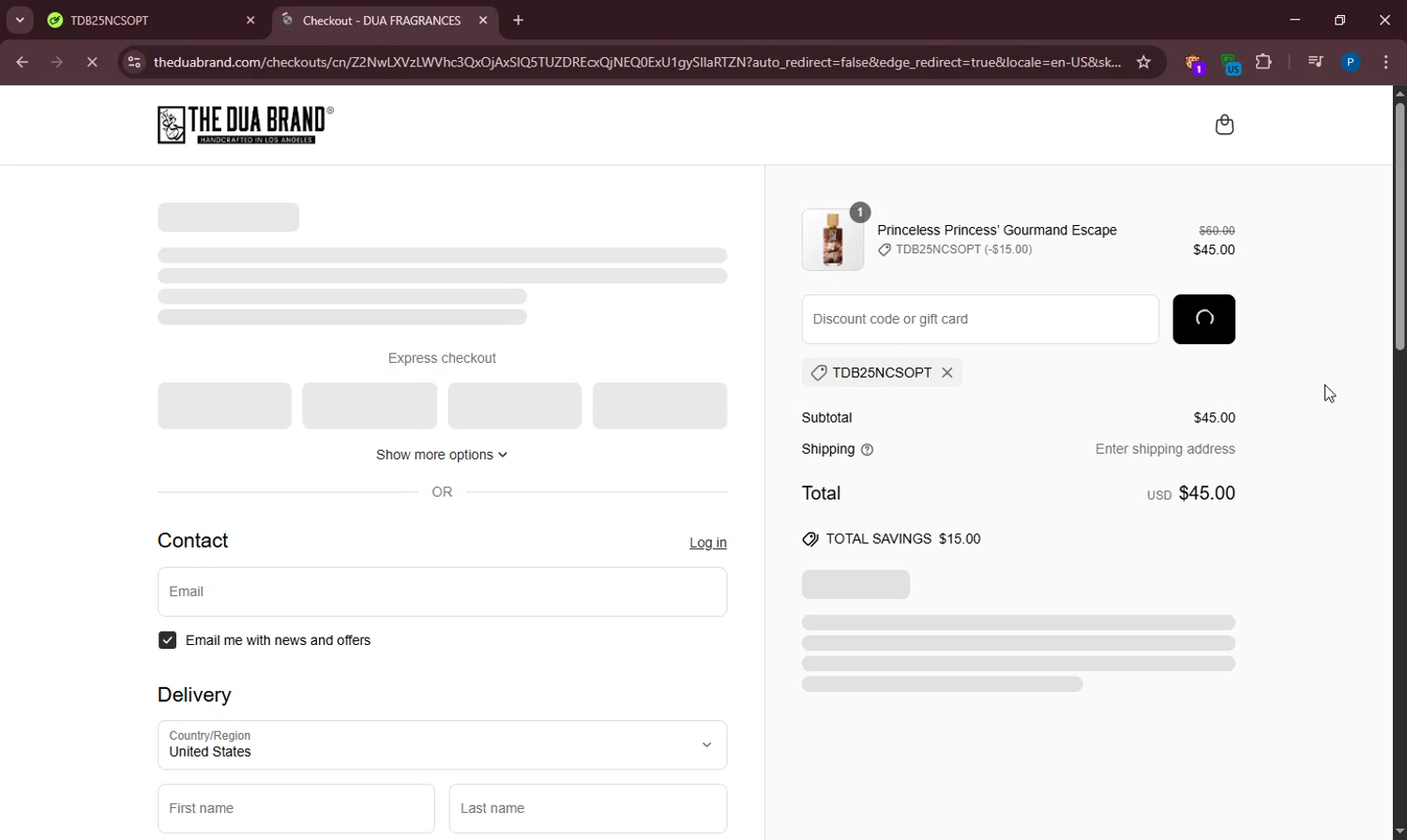Remove the TDB25NCSOPT discount code

tap(947, 373)
